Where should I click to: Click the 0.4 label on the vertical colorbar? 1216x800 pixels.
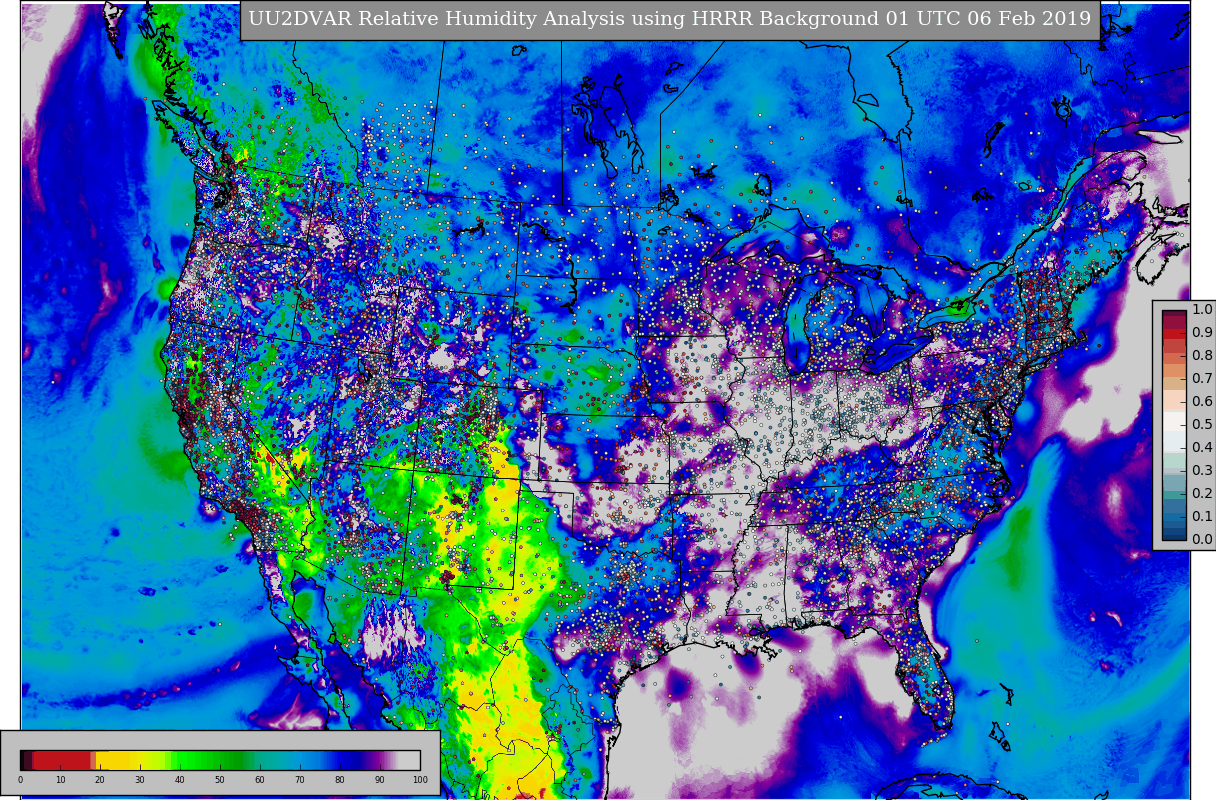click(1202, 448)
